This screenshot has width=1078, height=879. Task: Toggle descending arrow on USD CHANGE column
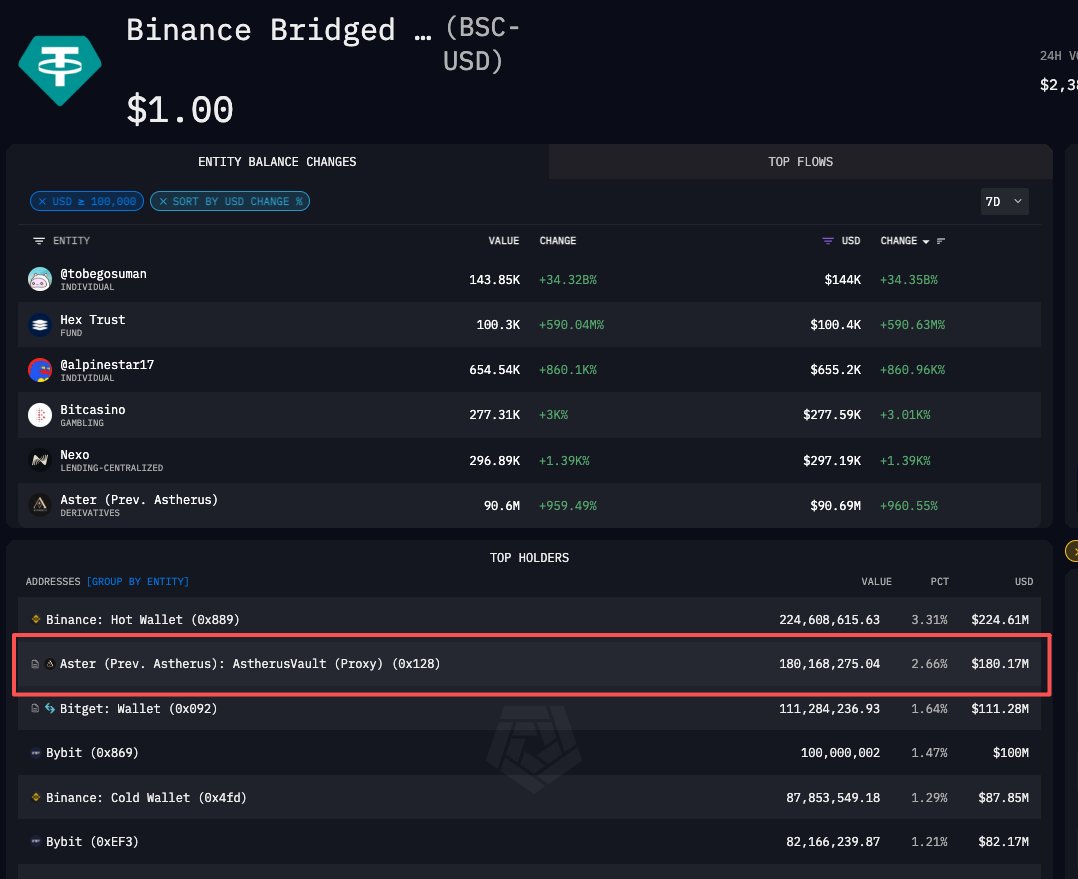click(x=925, y=241)
